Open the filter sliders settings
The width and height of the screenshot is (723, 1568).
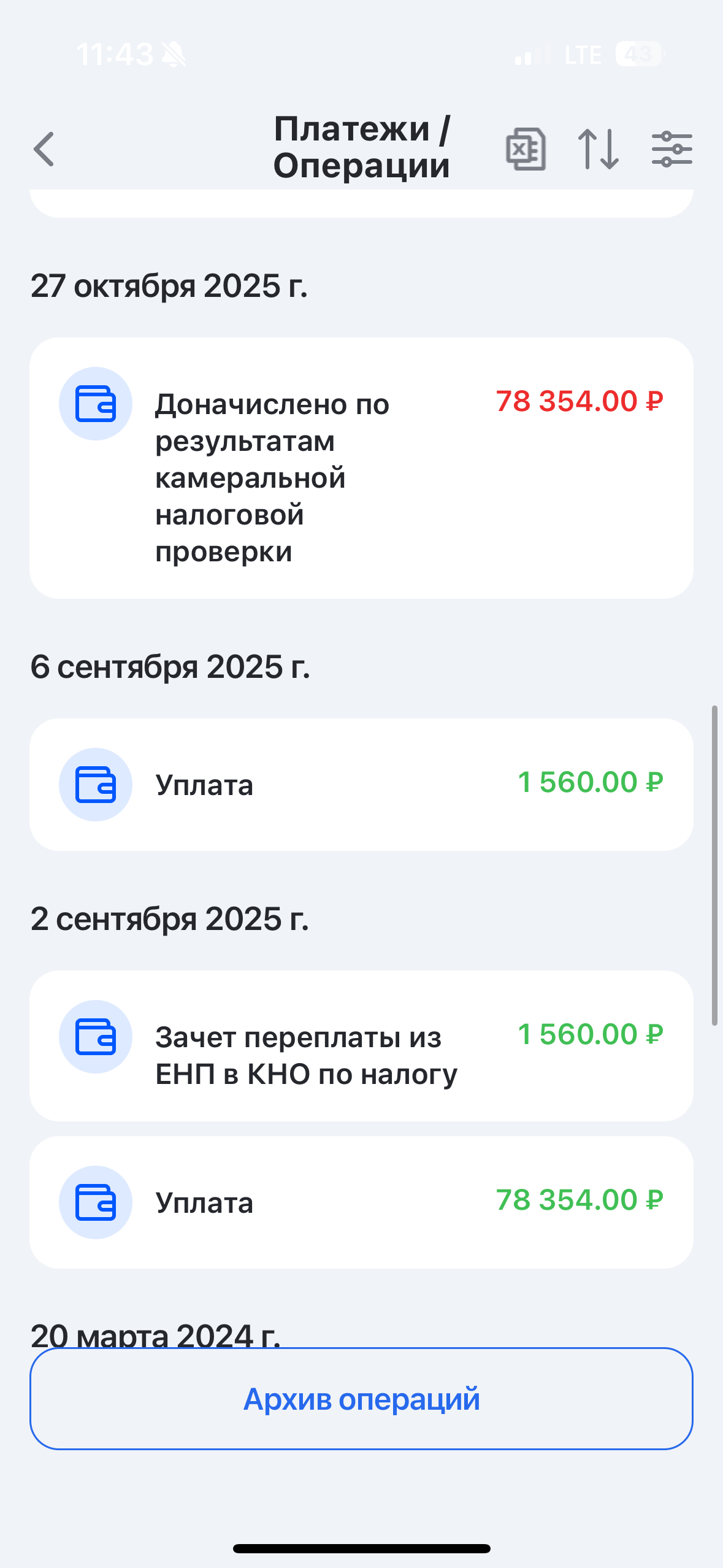(x=671, y=149)
